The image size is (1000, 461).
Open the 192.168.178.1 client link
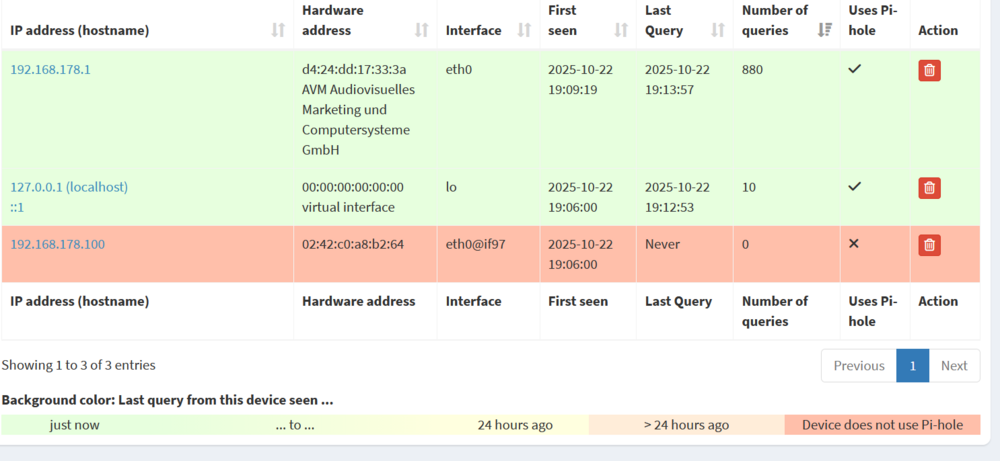click(x=50, y=70)
